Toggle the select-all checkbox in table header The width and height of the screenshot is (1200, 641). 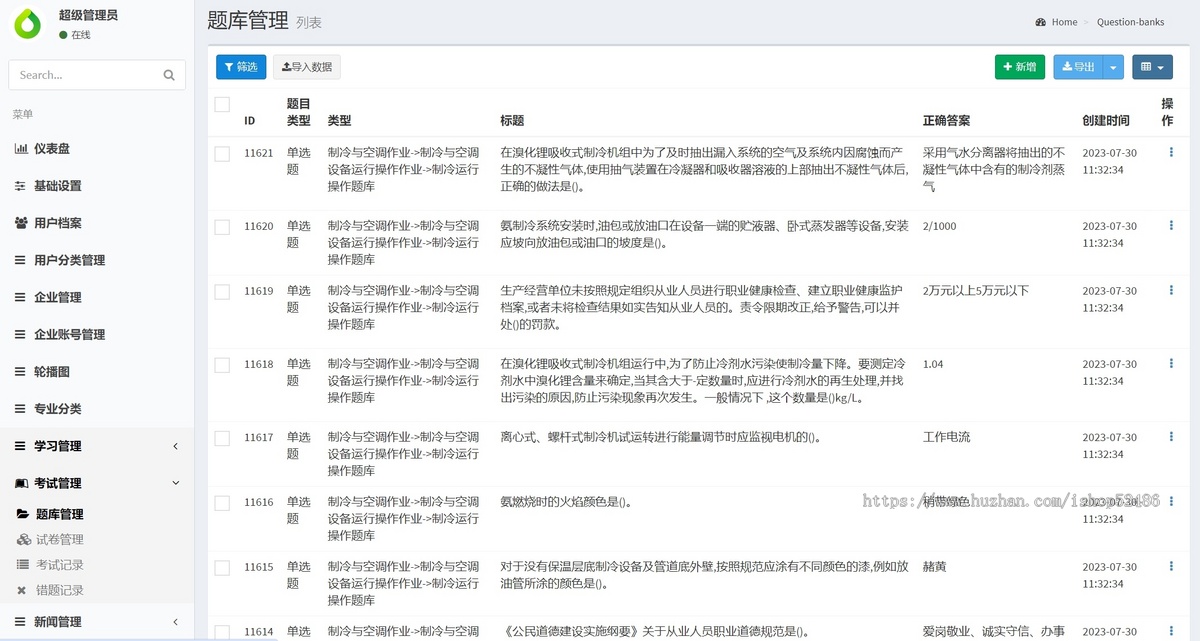222,104
